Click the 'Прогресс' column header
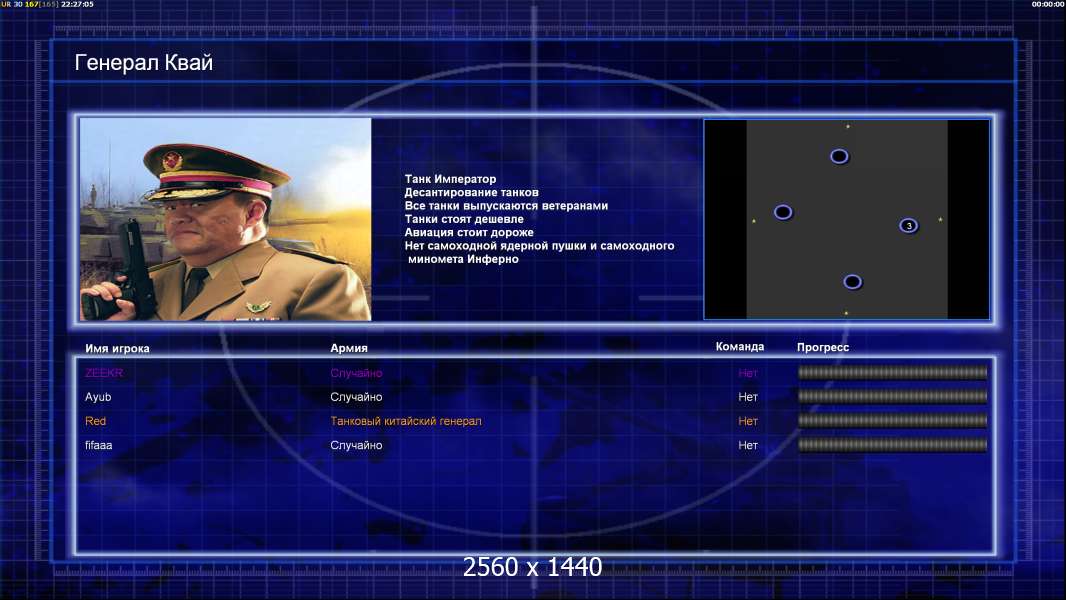 click(823, 347)
